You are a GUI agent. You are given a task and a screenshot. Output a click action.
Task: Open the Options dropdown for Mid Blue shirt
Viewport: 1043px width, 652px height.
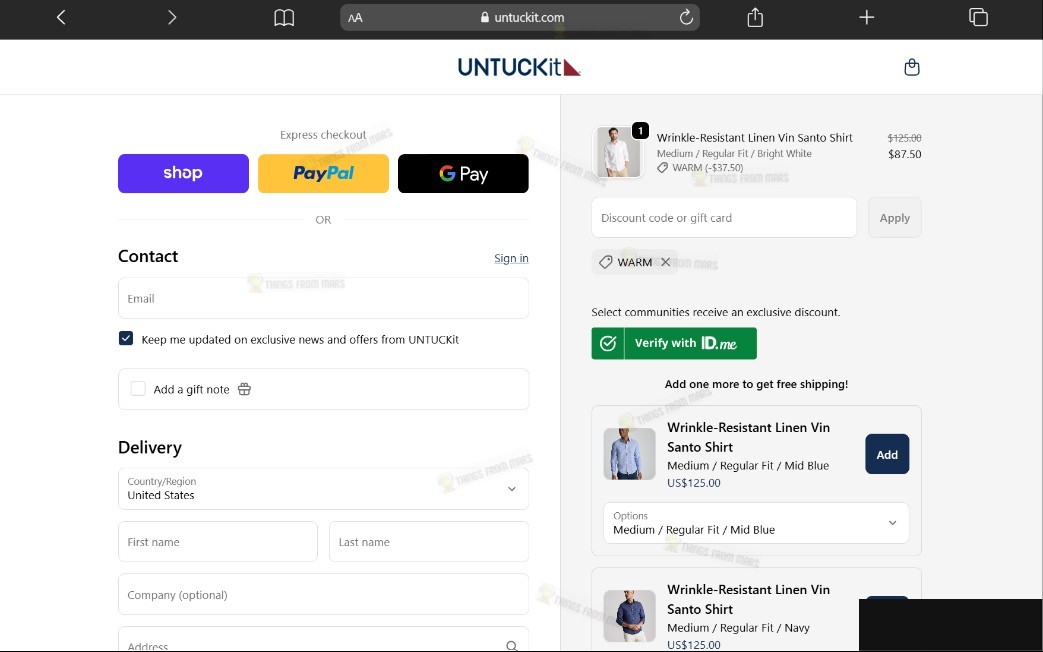click(x=756, y=523)
